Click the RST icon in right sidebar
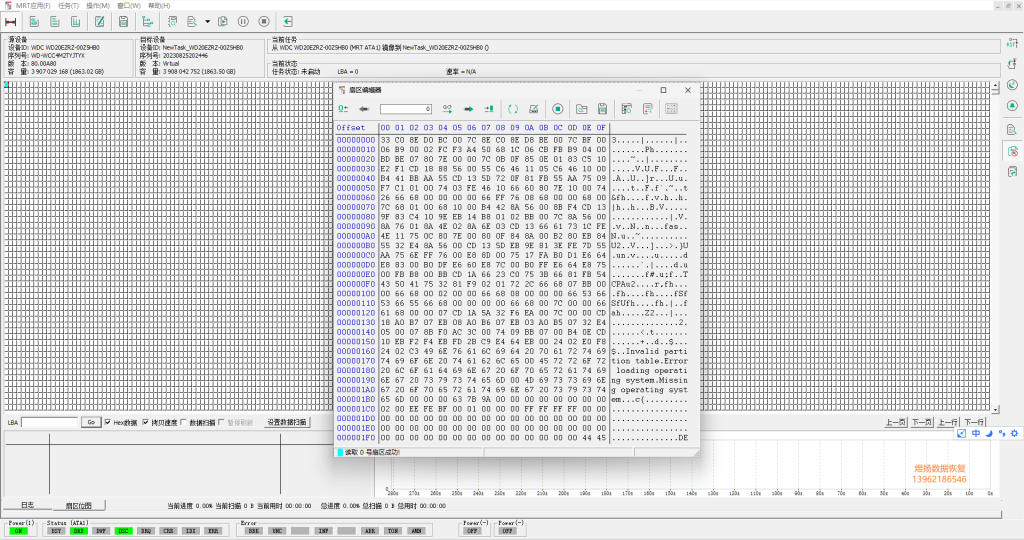Screen dimensions: 1024x540 [x=1012, y=43]
